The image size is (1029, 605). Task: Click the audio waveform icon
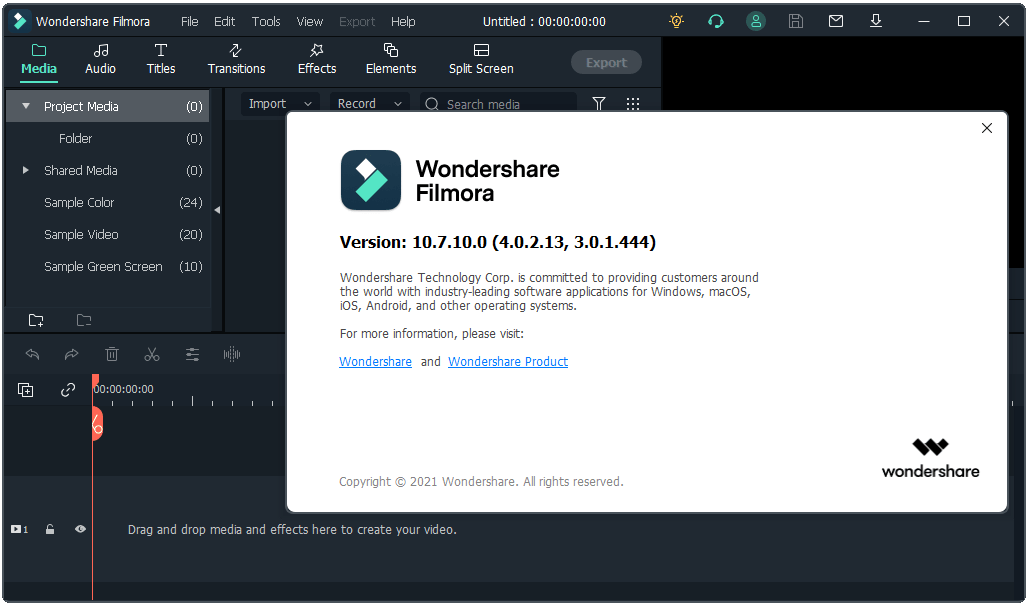(232, 354)
